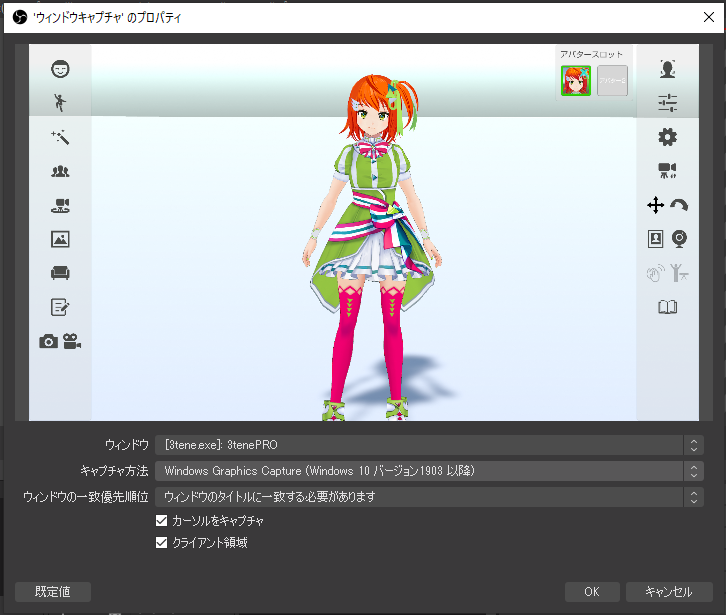Open the sliders adjustment icon
726x615 pixels.
[668, 103]
